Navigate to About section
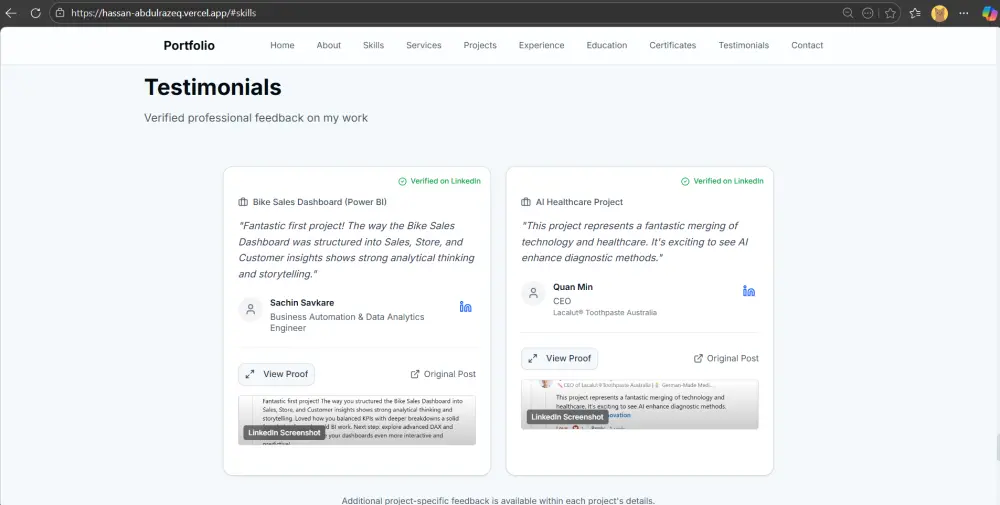1000x505 pixels. [328, 45]
